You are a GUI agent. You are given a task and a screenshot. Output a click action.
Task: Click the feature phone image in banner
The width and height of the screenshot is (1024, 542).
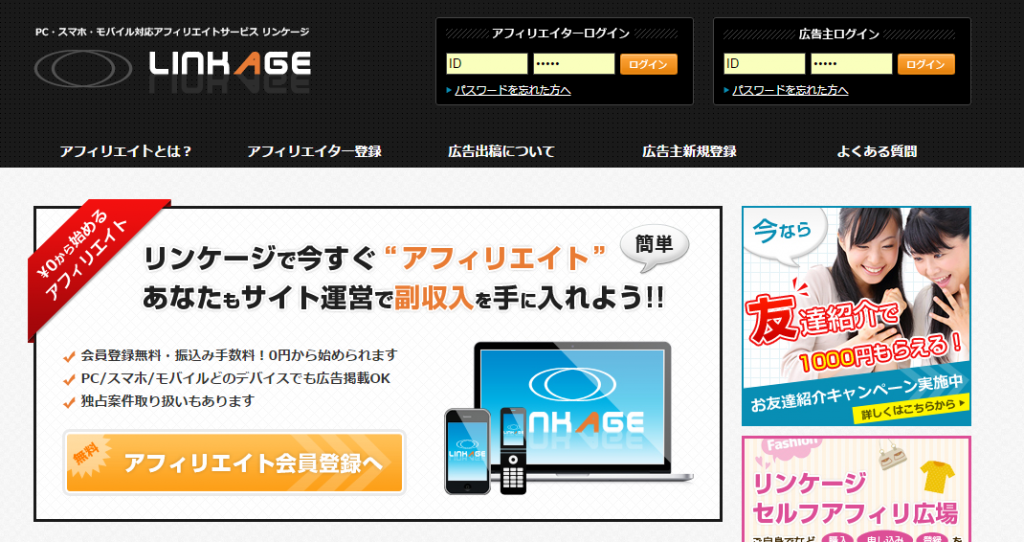[x=513, y=450]
